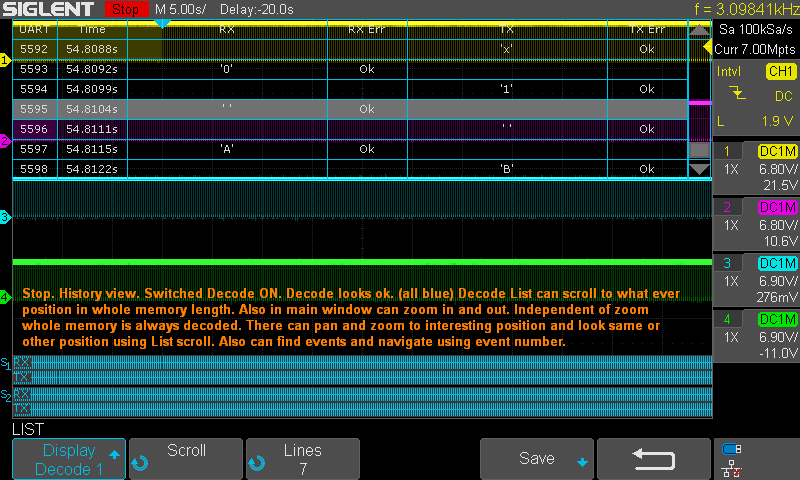Click channel 3 offset 276mV value
The height and width of the screenshot is (480, 800).
(x=777, y=297)
